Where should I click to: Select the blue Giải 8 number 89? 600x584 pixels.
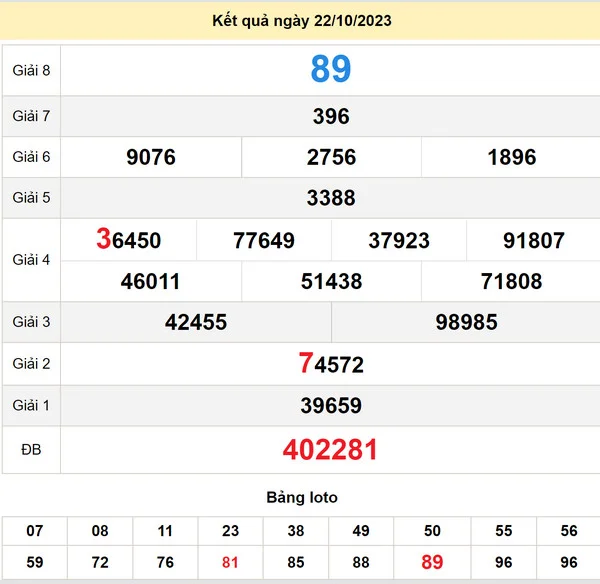[x=330, y=69]
